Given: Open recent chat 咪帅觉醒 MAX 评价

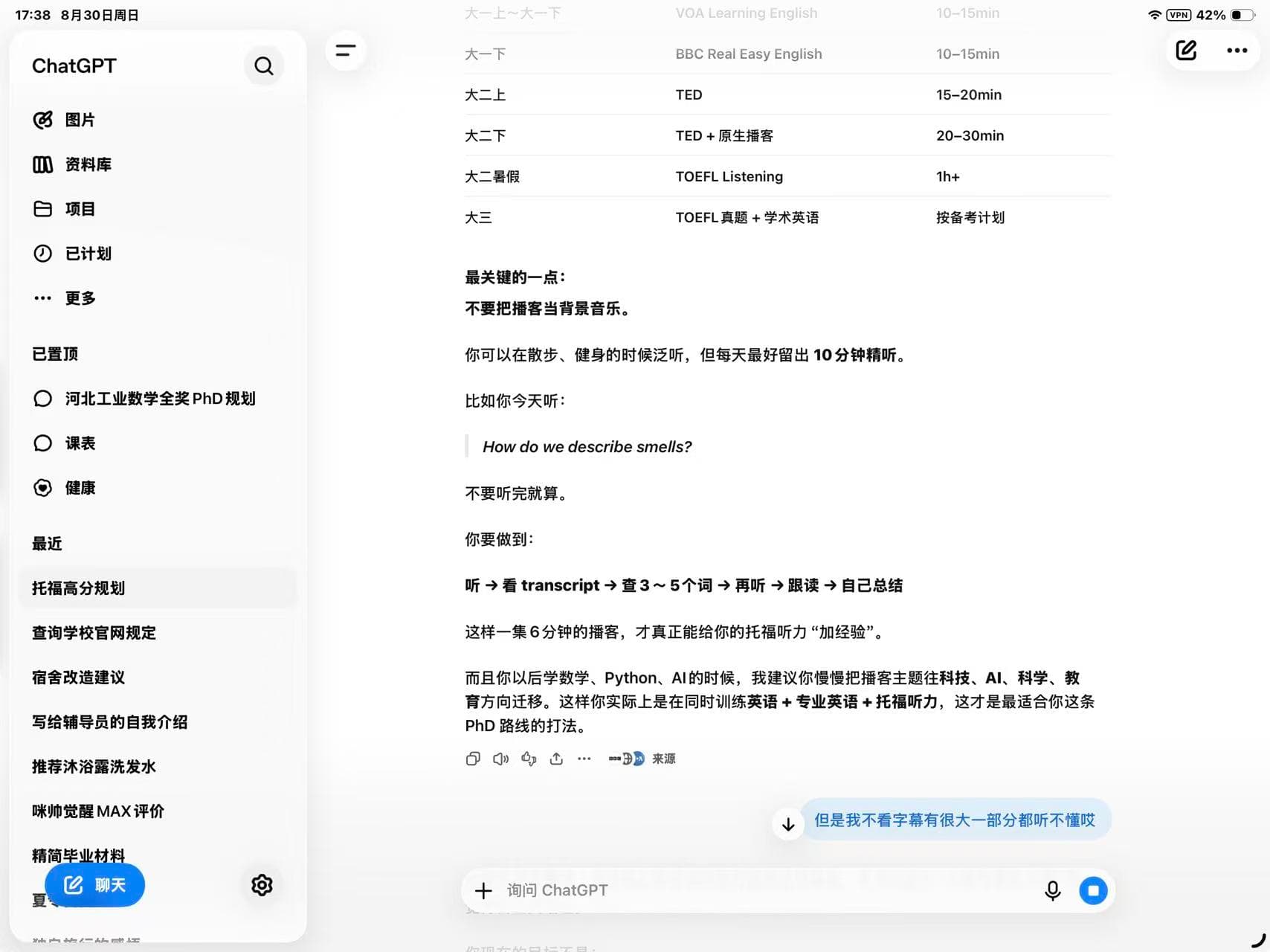Looking at the screenshot, I should (97, 811).
